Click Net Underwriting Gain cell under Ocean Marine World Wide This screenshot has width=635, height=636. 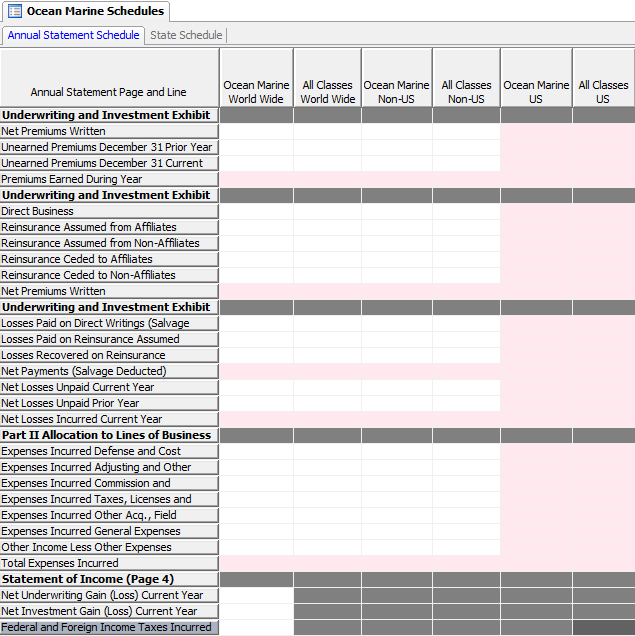pos(256,595)
